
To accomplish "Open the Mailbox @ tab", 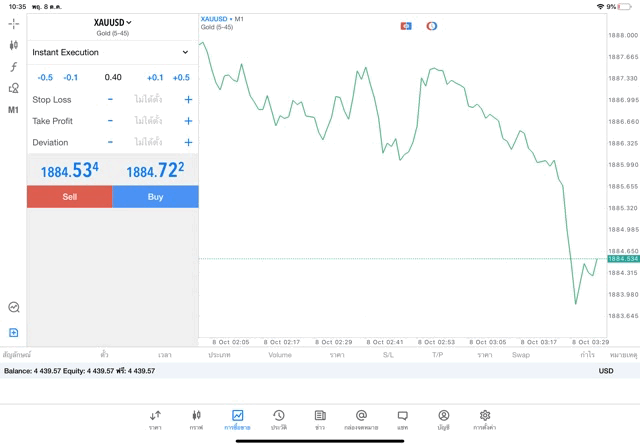I will coord(361,419).
